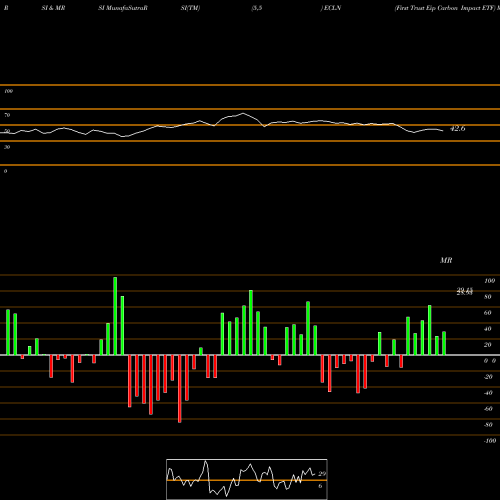Click the tallest green bar in MR histogram
The width and height of the screenshot is (500, 500).
[x=115, y=316]
